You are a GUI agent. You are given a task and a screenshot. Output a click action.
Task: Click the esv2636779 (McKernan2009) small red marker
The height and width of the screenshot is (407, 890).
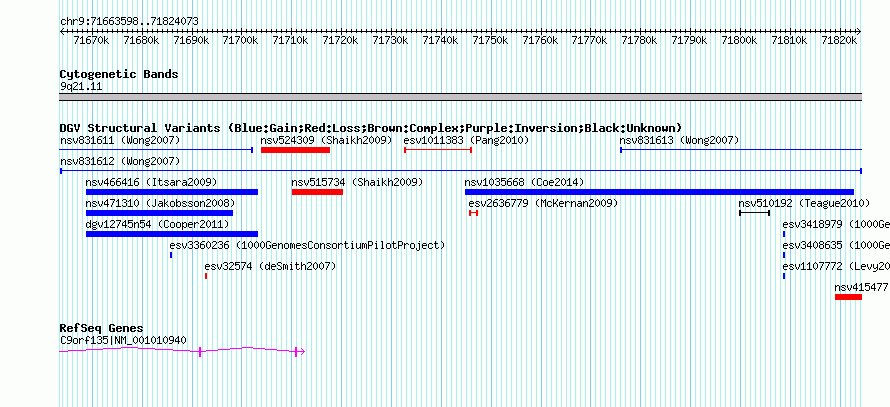coord(473,213)
